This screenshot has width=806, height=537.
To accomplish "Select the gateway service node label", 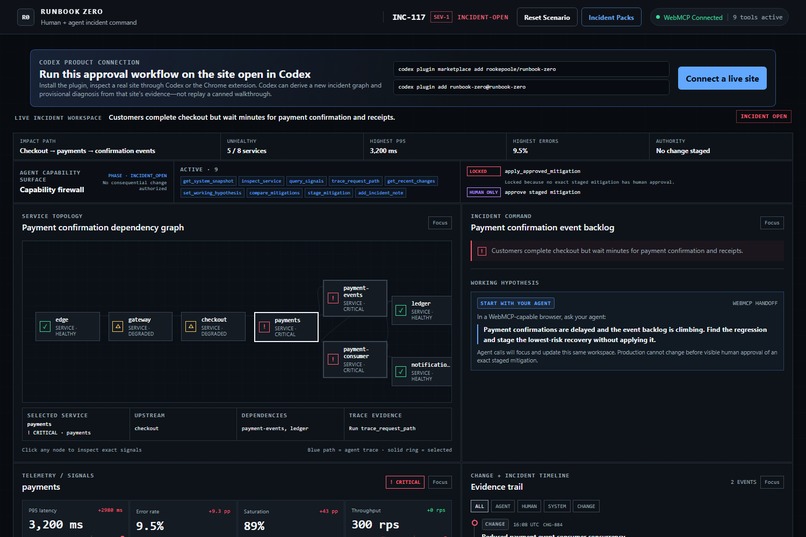I will point(139,320).
